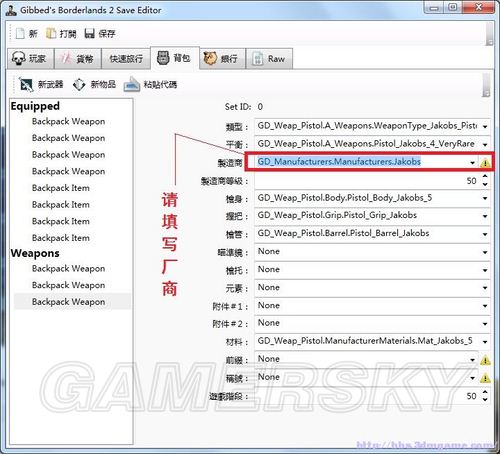The image size is (500, 454).
Task: Increase the manufacturer grade stepper value
Action: [x=485, y=176]
